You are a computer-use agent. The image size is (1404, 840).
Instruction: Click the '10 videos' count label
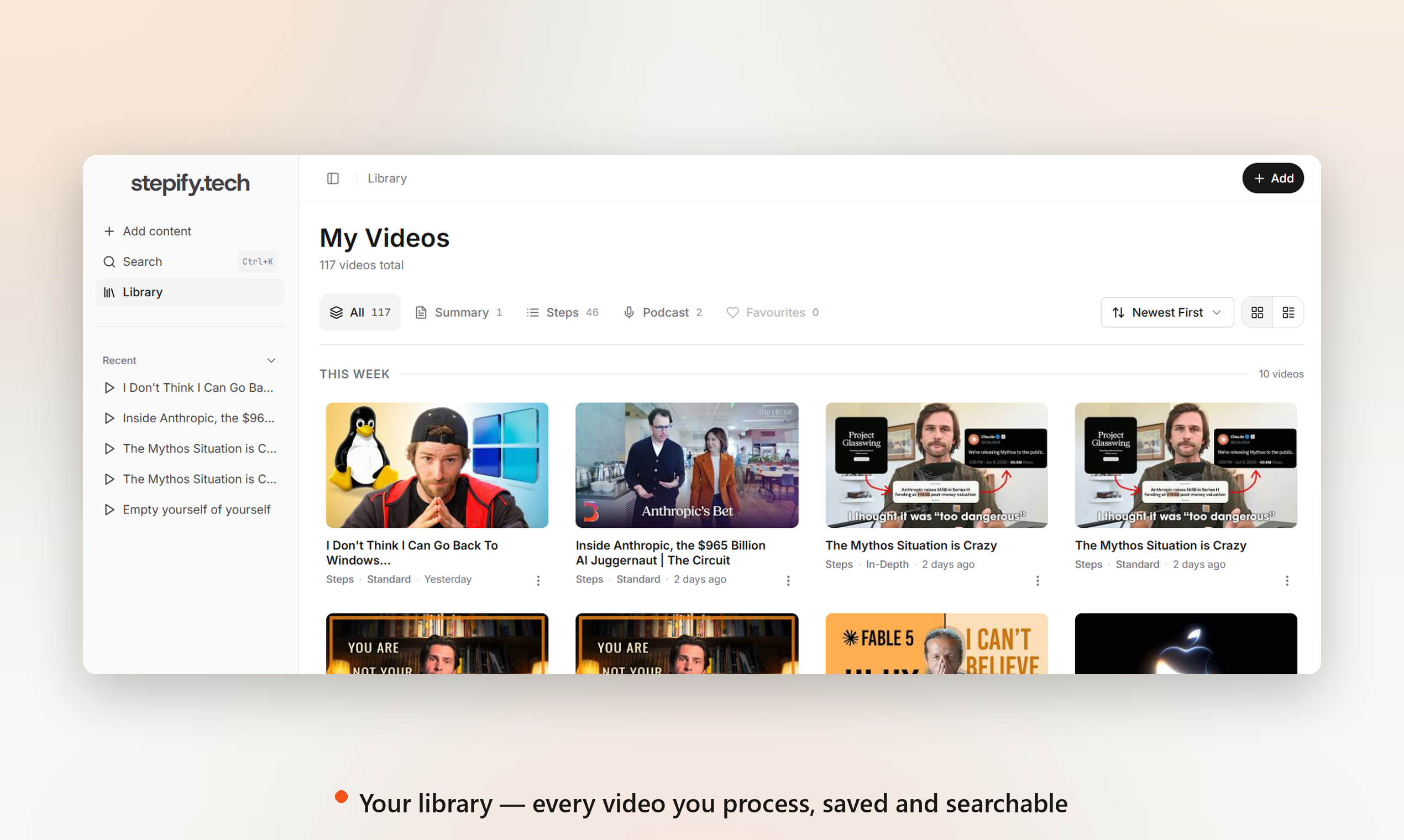tap(1281, 374)
